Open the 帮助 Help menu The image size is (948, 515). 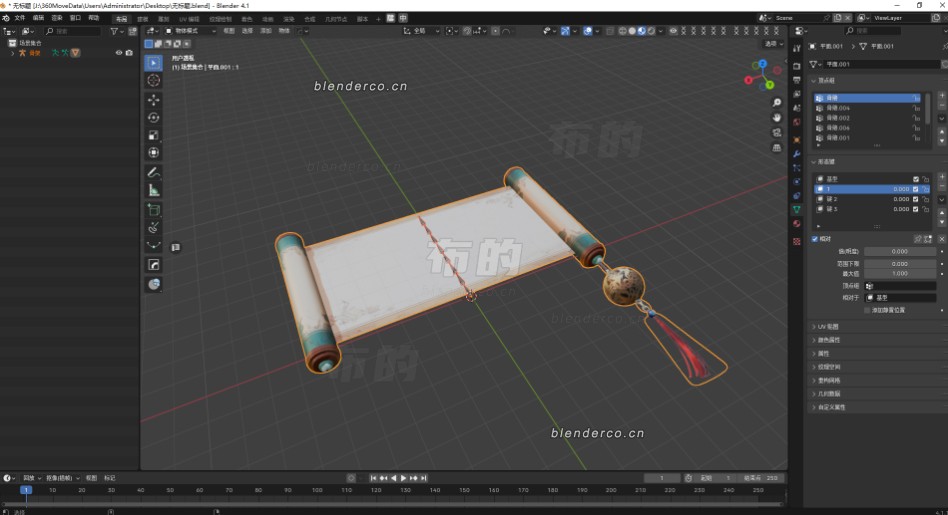pos(94,18)
